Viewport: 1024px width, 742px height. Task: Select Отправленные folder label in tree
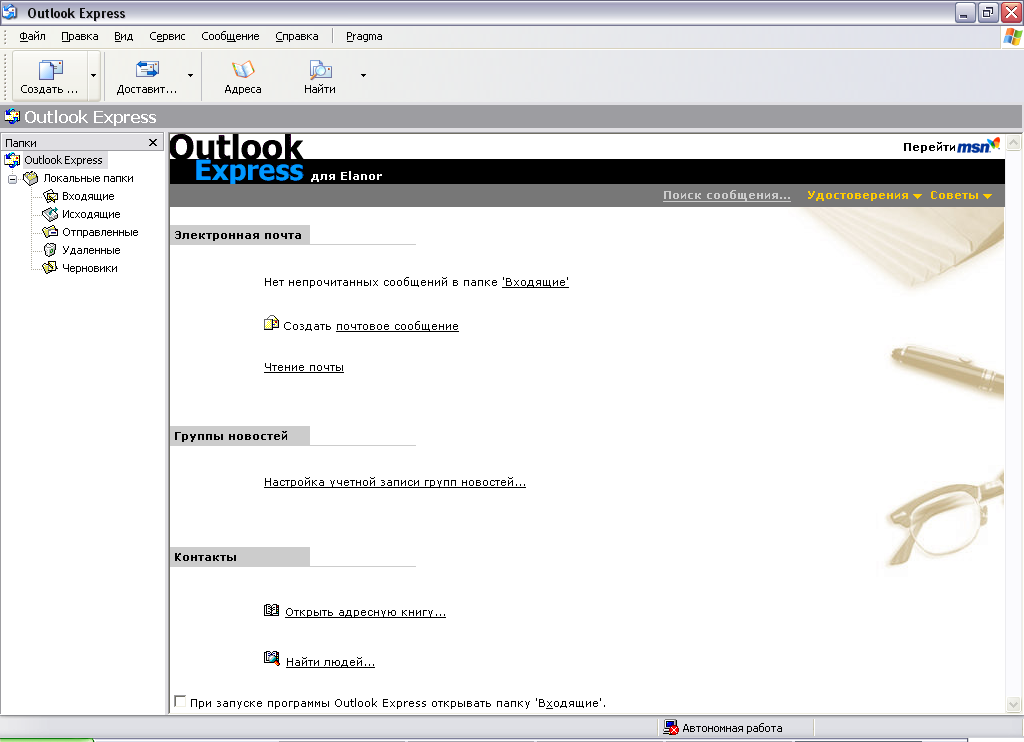100,232
